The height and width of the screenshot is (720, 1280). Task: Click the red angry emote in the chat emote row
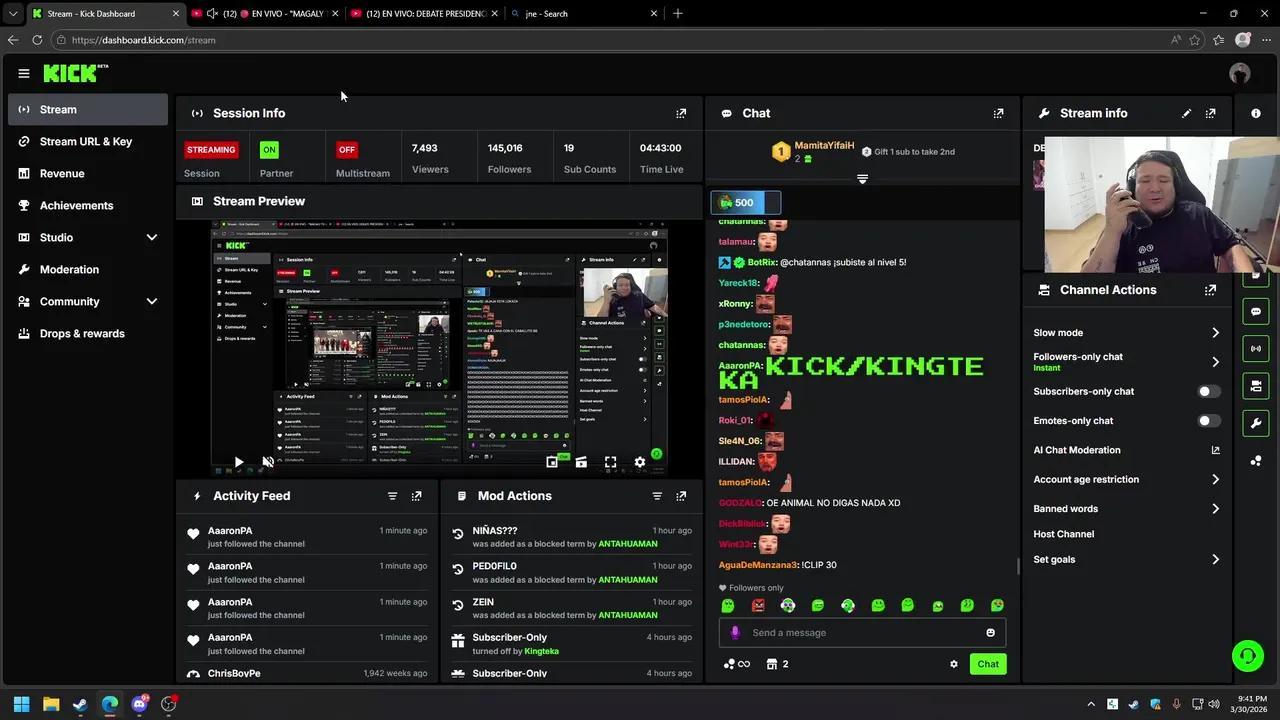(x=758, y=605)
